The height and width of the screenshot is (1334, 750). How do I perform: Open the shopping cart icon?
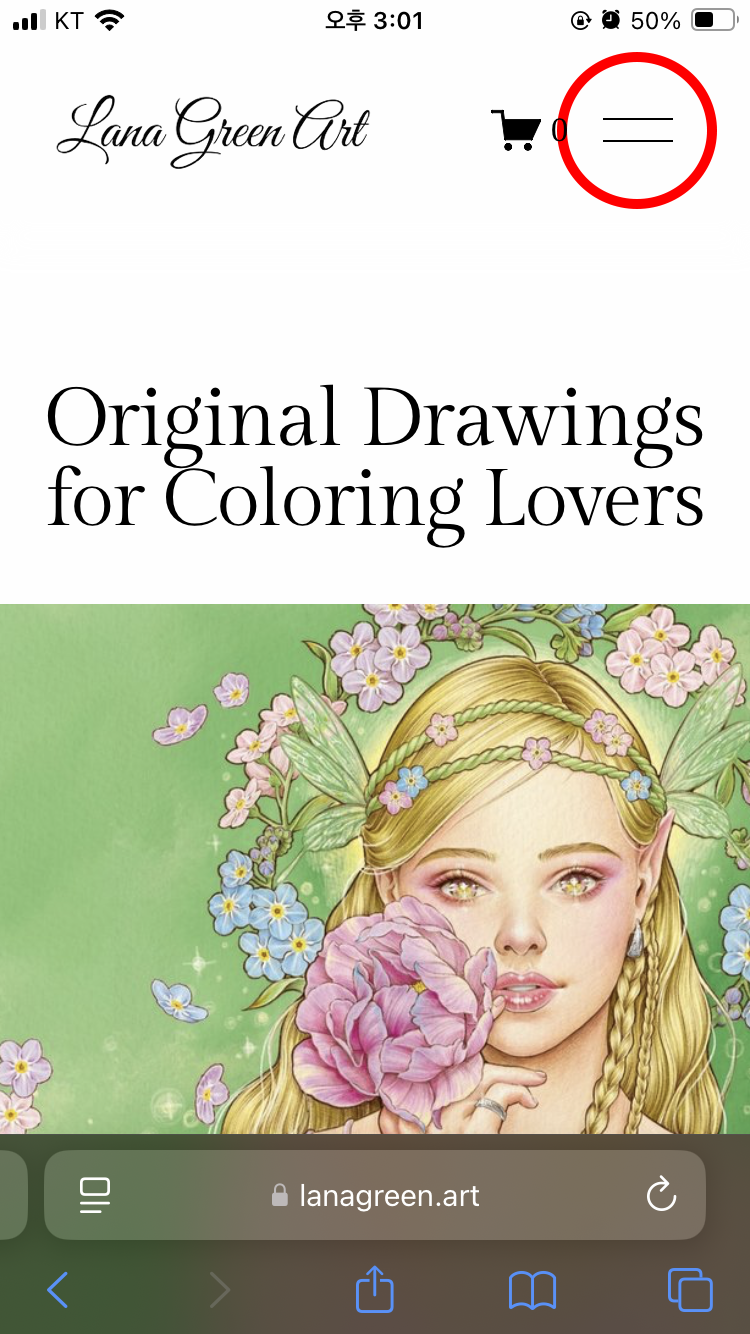click(x=515, y=130)
